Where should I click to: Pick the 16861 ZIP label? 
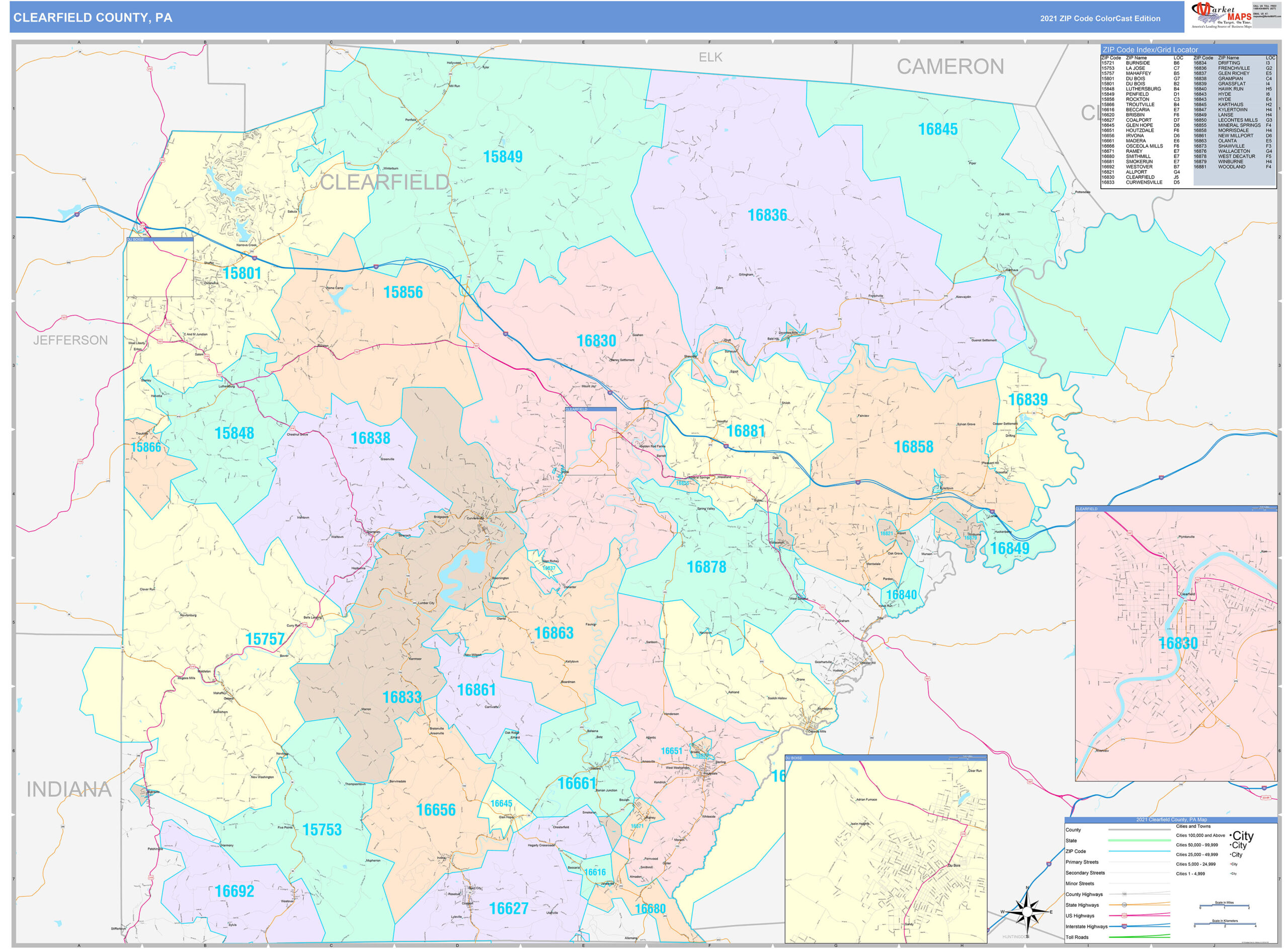pos(476,690)
